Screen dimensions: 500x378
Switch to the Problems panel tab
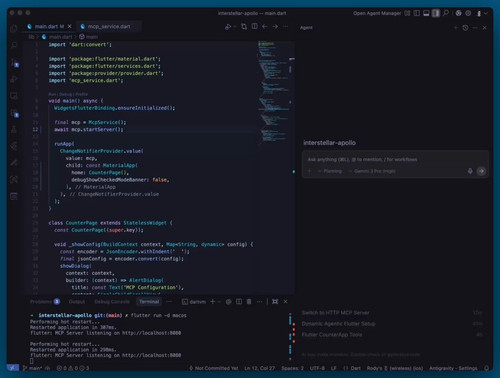point(45,302)
